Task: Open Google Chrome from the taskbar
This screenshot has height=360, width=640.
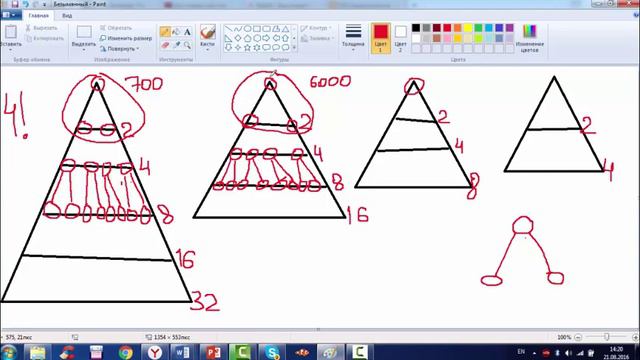Action: tap(125, 352)
